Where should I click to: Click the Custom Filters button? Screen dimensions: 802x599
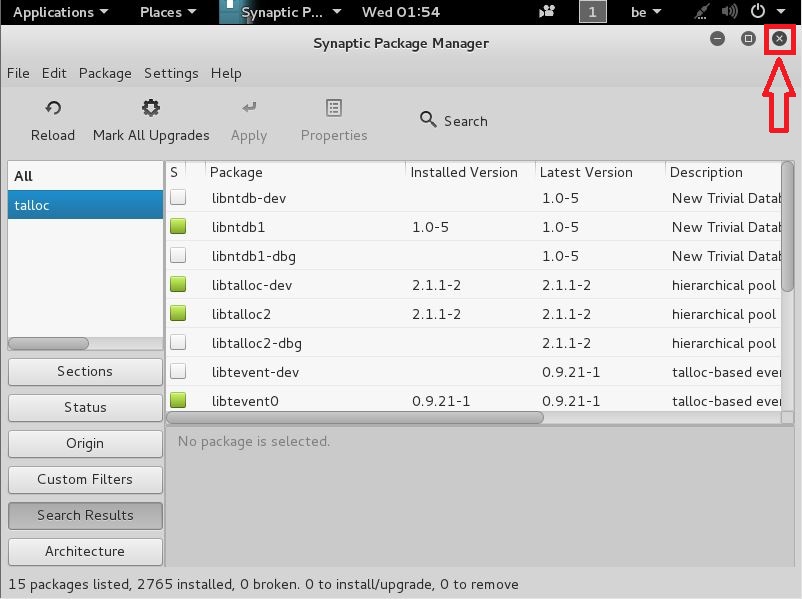85,479
